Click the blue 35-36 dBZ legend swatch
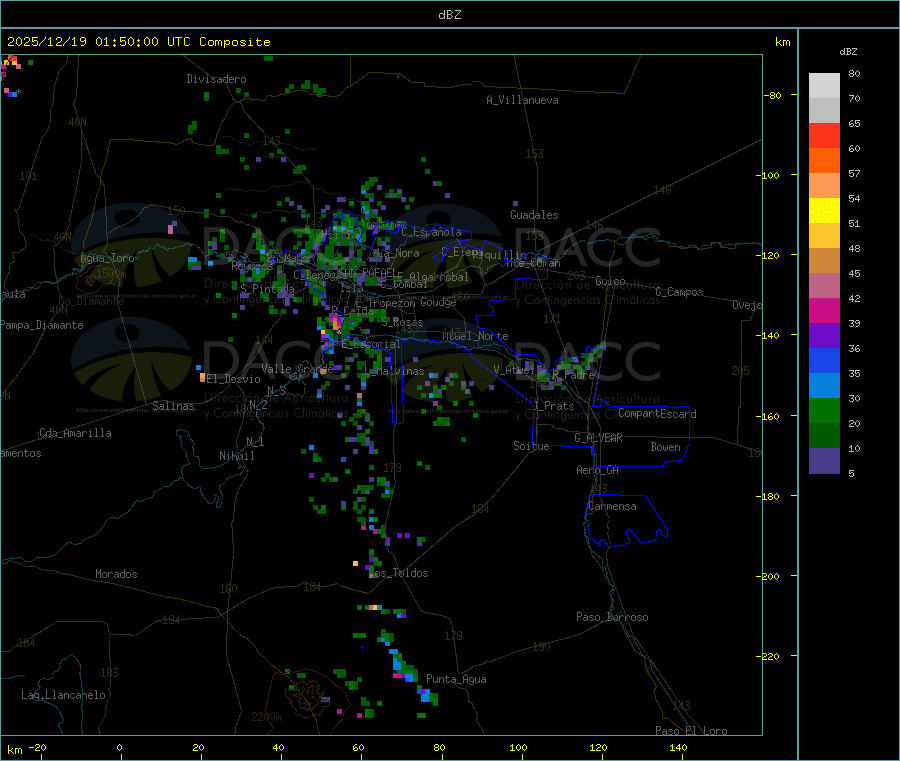Viewport: 900px width, 761px height. pos(824,360)
